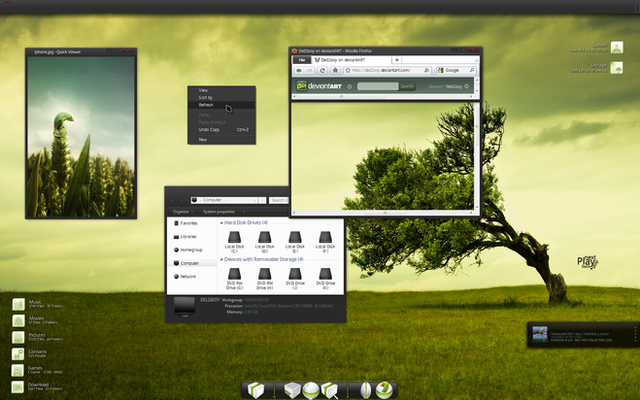
Task: Open DVD RW Drive (G:) icon
Action: [234, 275]
